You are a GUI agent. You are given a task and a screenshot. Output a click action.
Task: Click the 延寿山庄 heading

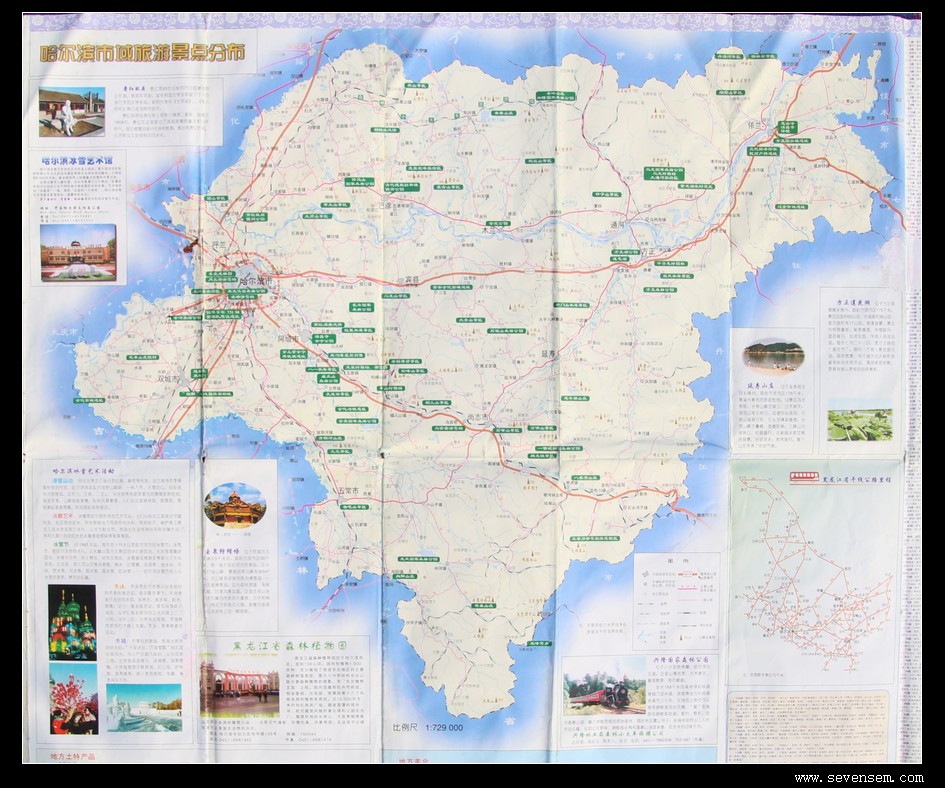(760, 384)
